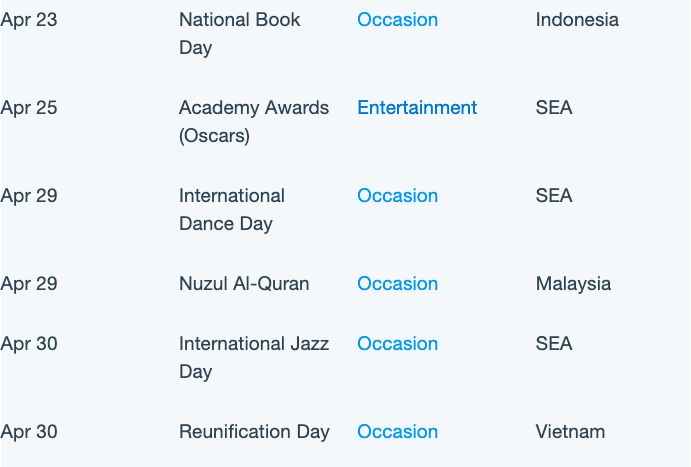Screen dimensions: 691x467
Task: Click Apr 30 date beside Reunification Day
Action: coord(29,432)
